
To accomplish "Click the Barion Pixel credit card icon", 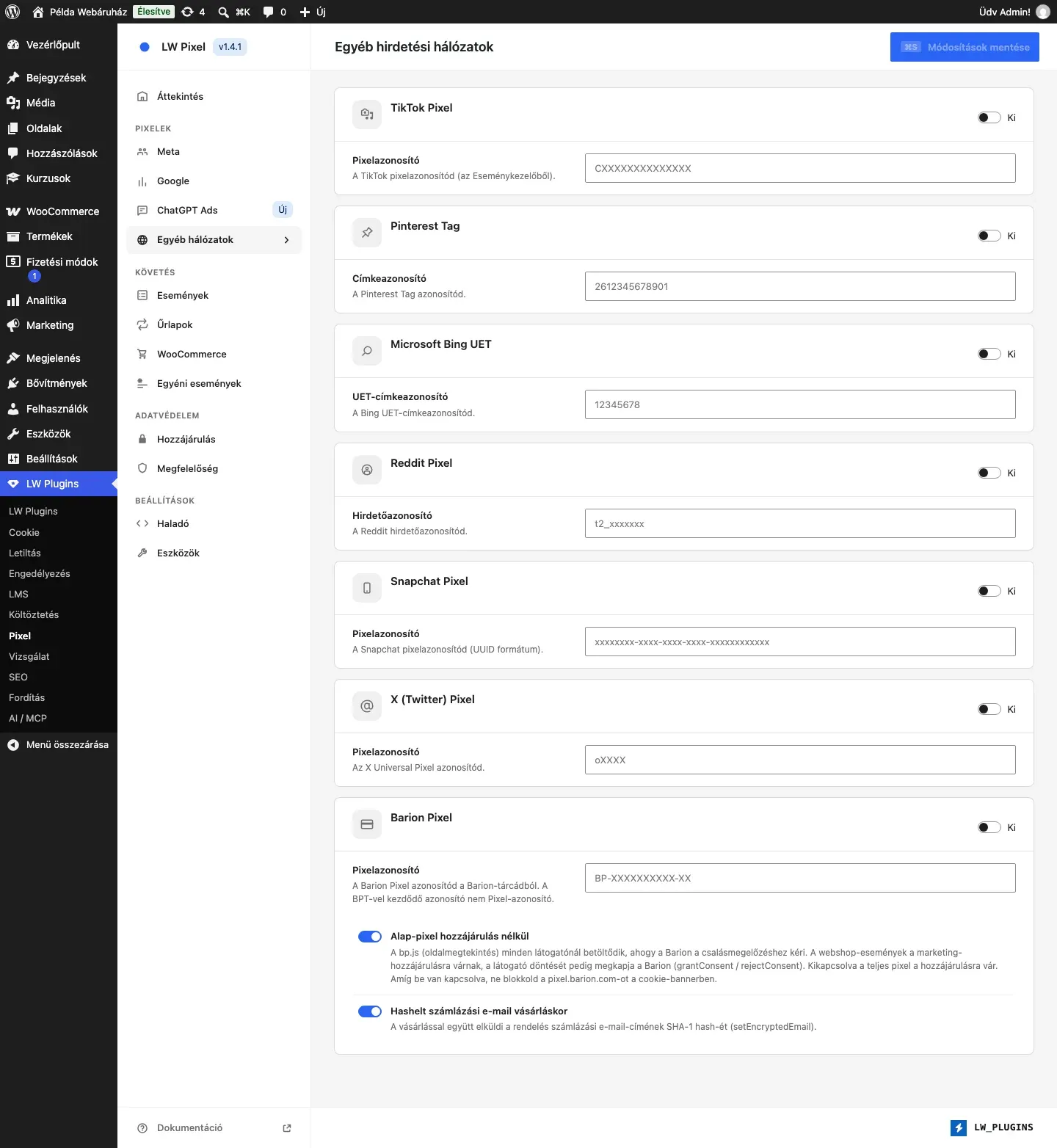I will [x=367, y=824].
